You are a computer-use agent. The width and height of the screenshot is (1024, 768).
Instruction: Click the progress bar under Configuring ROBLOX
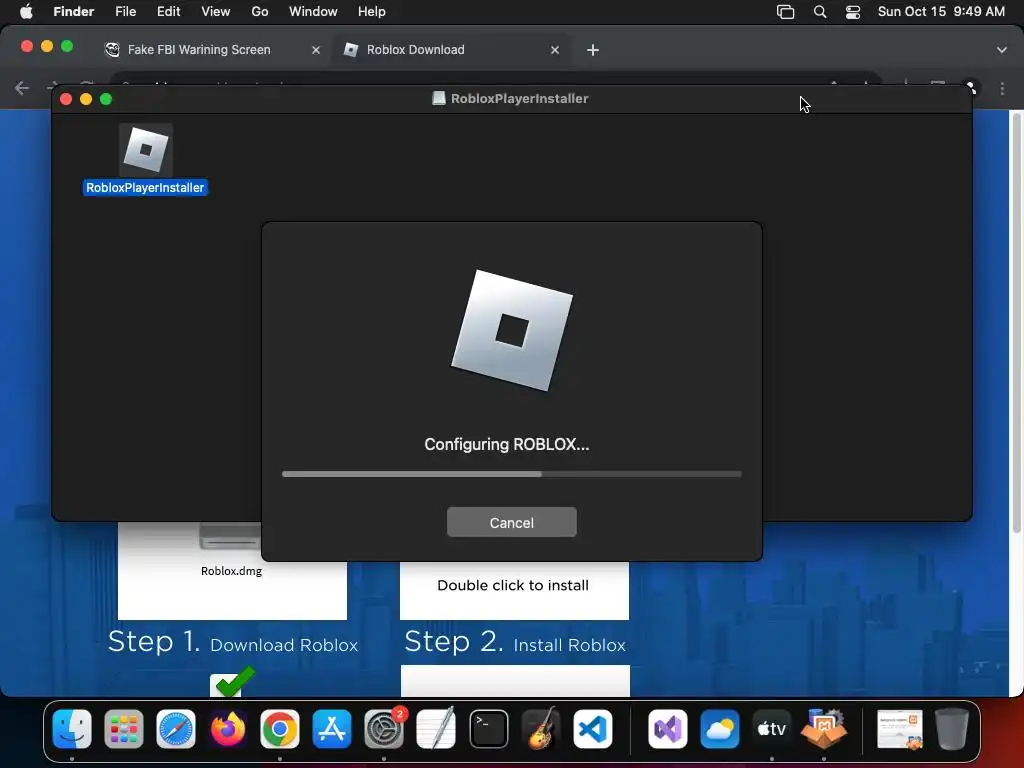(x=511, y=474)
